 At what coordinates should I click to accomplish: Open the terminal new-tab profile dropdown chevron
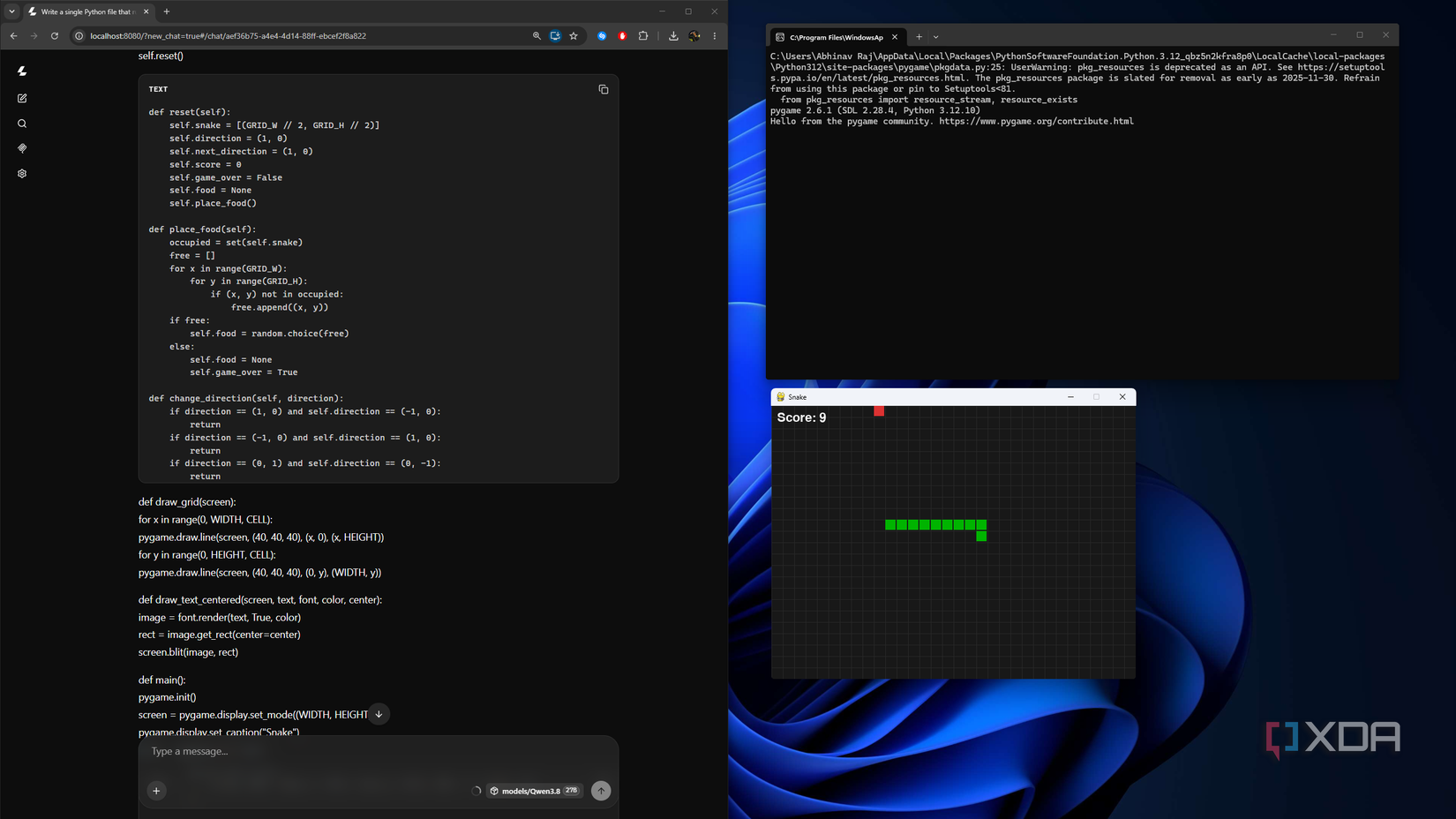[x=935, y=37]
